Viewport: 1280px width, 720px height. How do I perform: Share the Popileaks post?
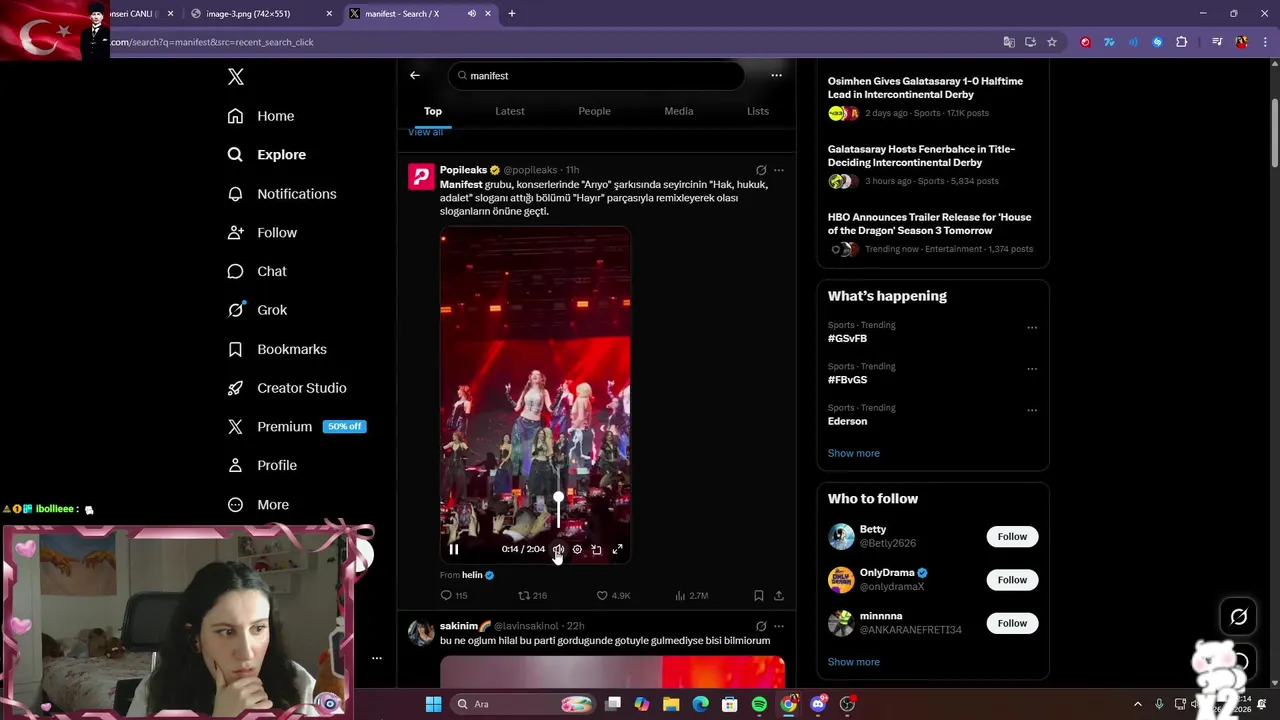779,595
